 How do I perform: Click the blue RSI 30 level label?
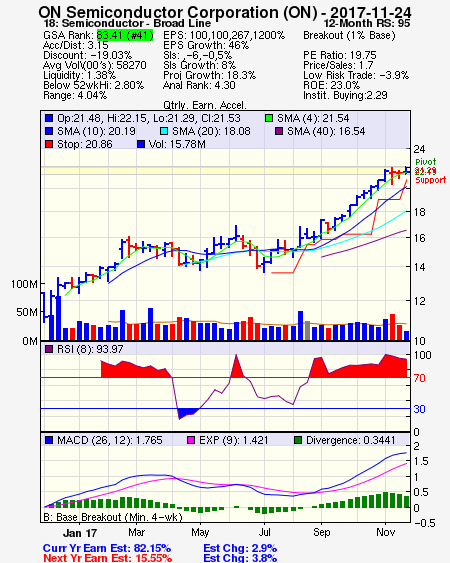(x=419, y=409)
